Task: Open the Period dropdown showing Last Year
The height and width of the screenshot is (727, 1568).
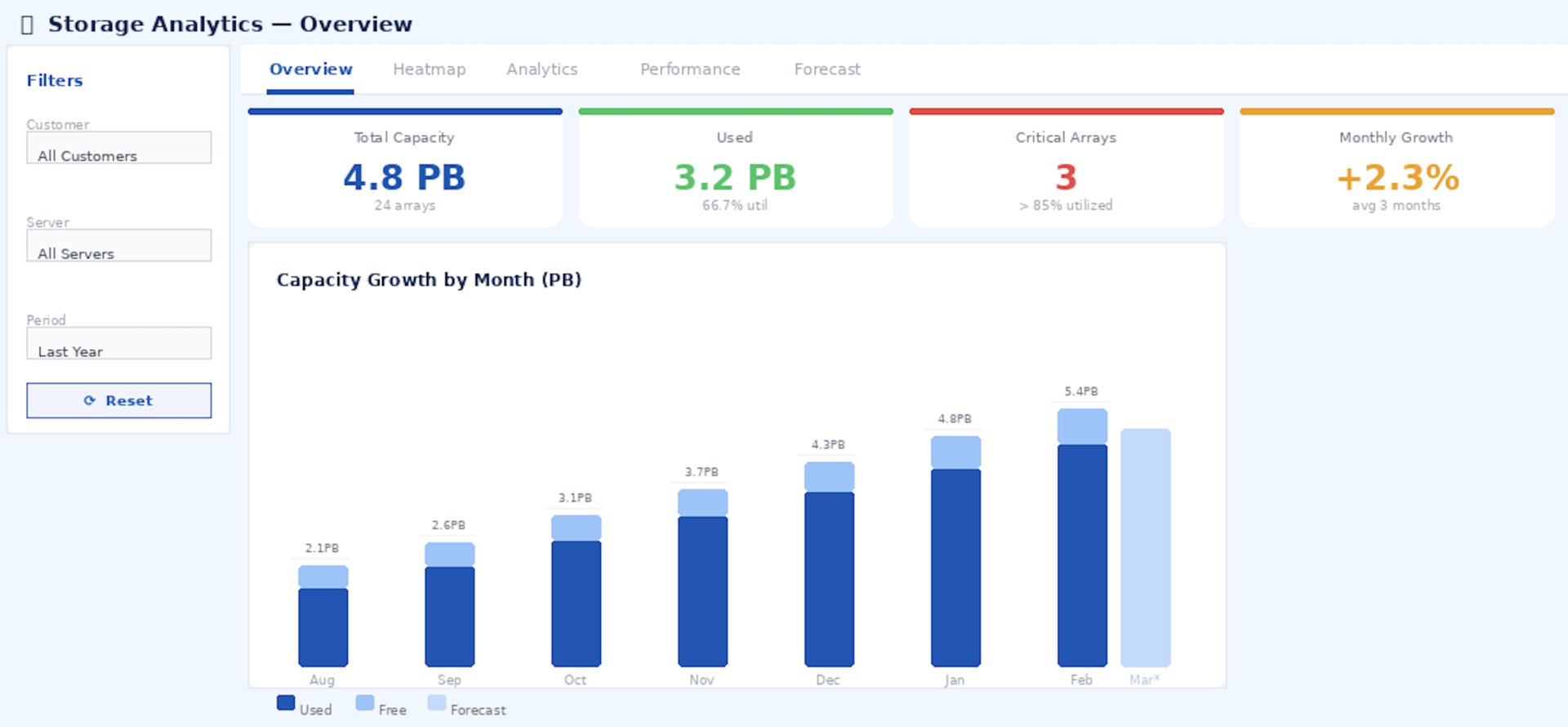Action: [x=118, y=344]
